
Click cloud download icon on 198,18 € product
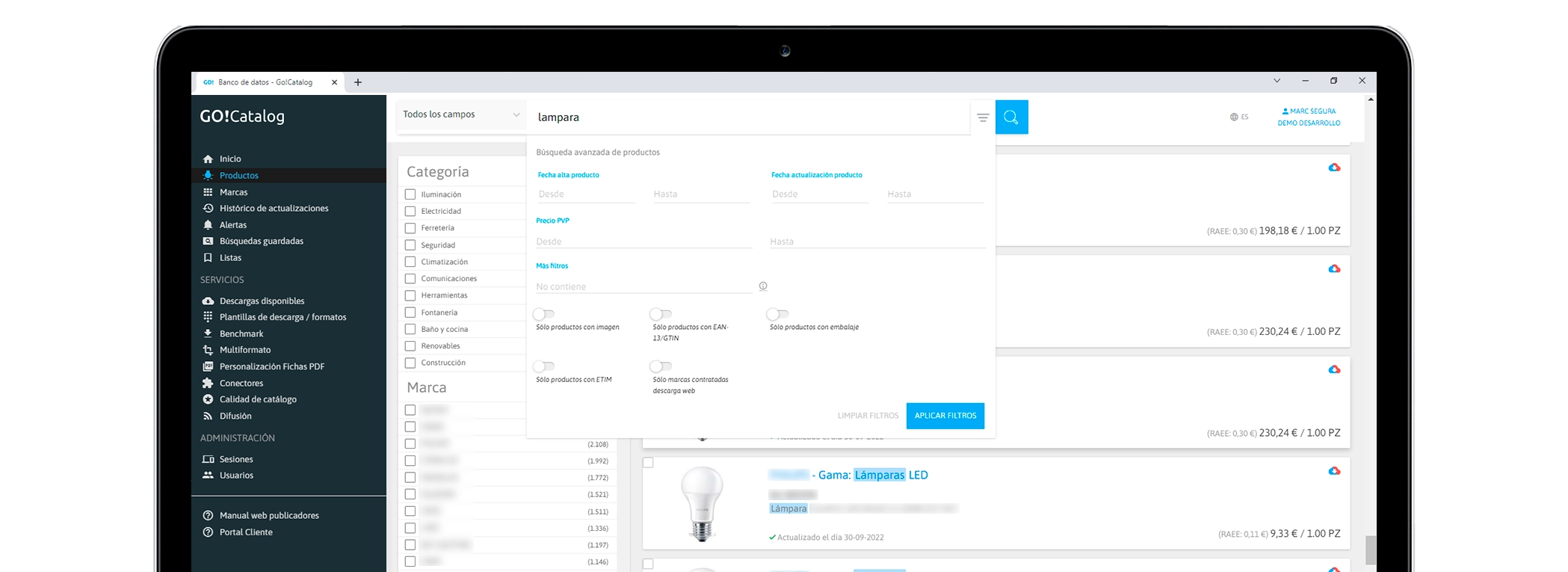click(x=1334, y=167)
